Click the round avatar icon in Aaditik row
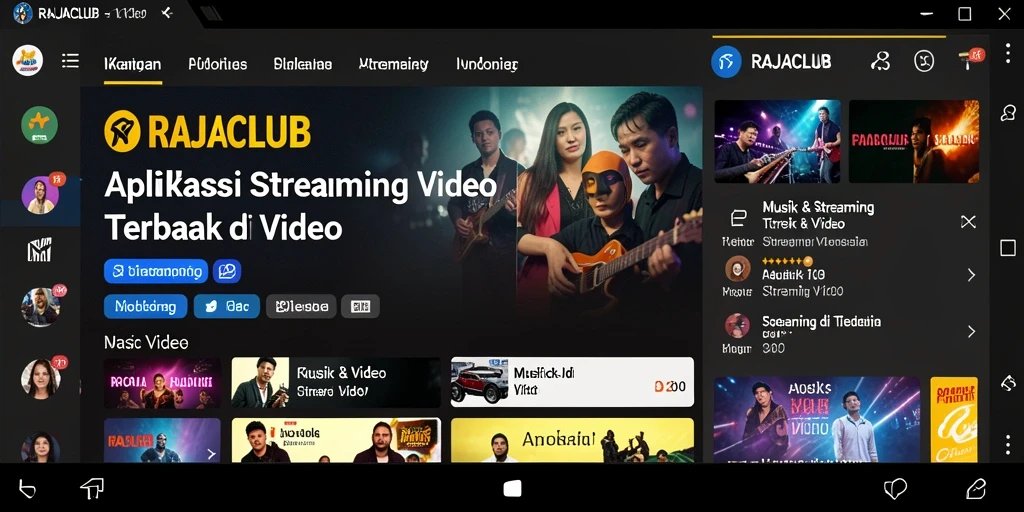1024x512 pixels. pos(737,268)
